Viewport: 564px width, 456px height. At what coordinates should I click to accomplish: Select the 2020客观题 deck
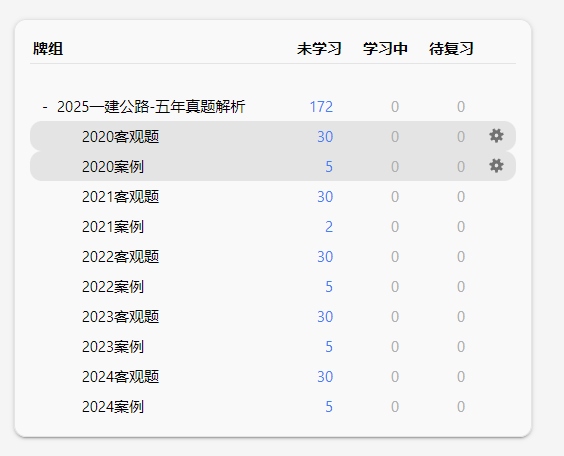pyautogui.click(x=120, y=137)
